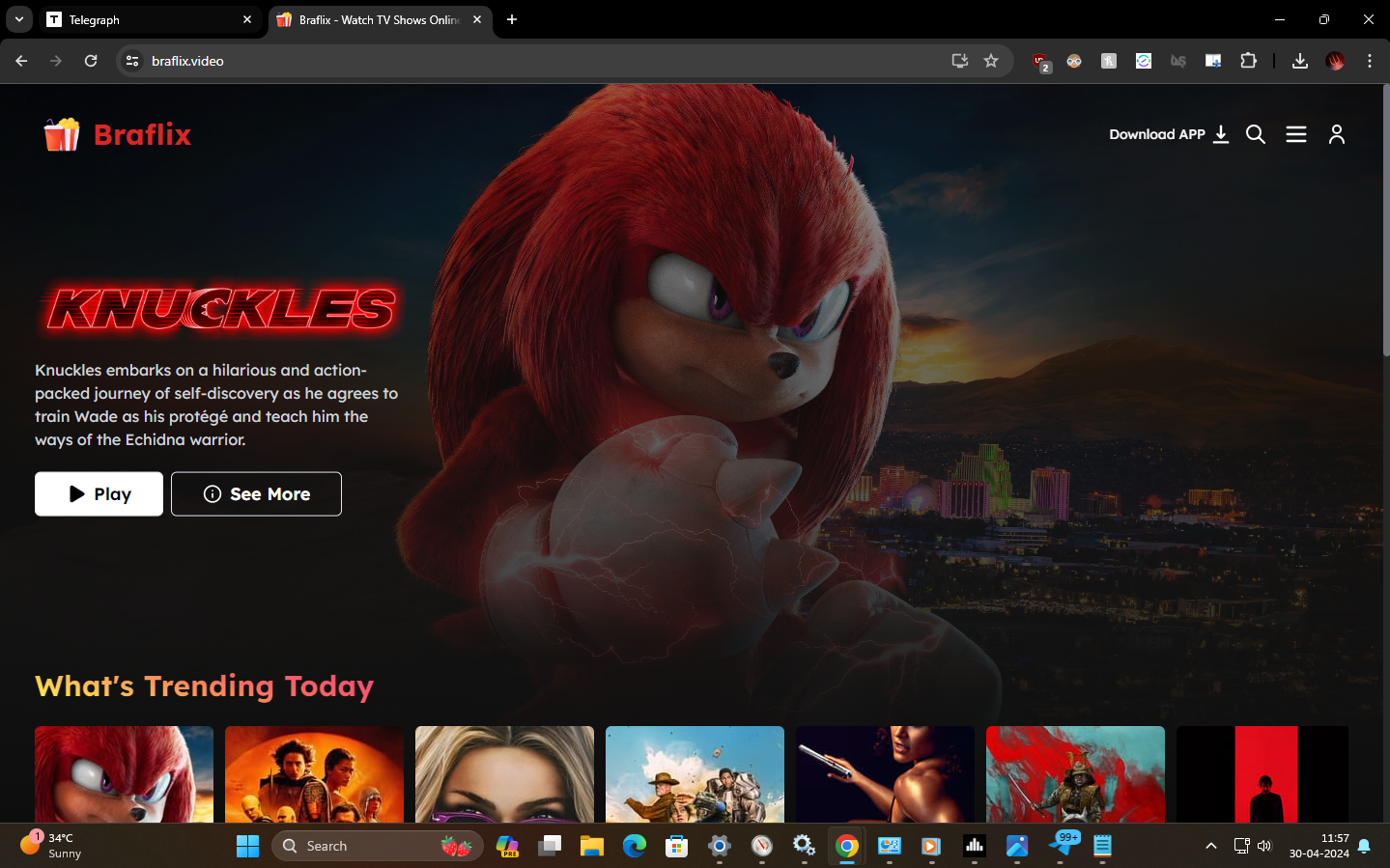The image size is (1390, 868).
Task: Open the media player taskbar app
Action: click(x=932, y=846)
